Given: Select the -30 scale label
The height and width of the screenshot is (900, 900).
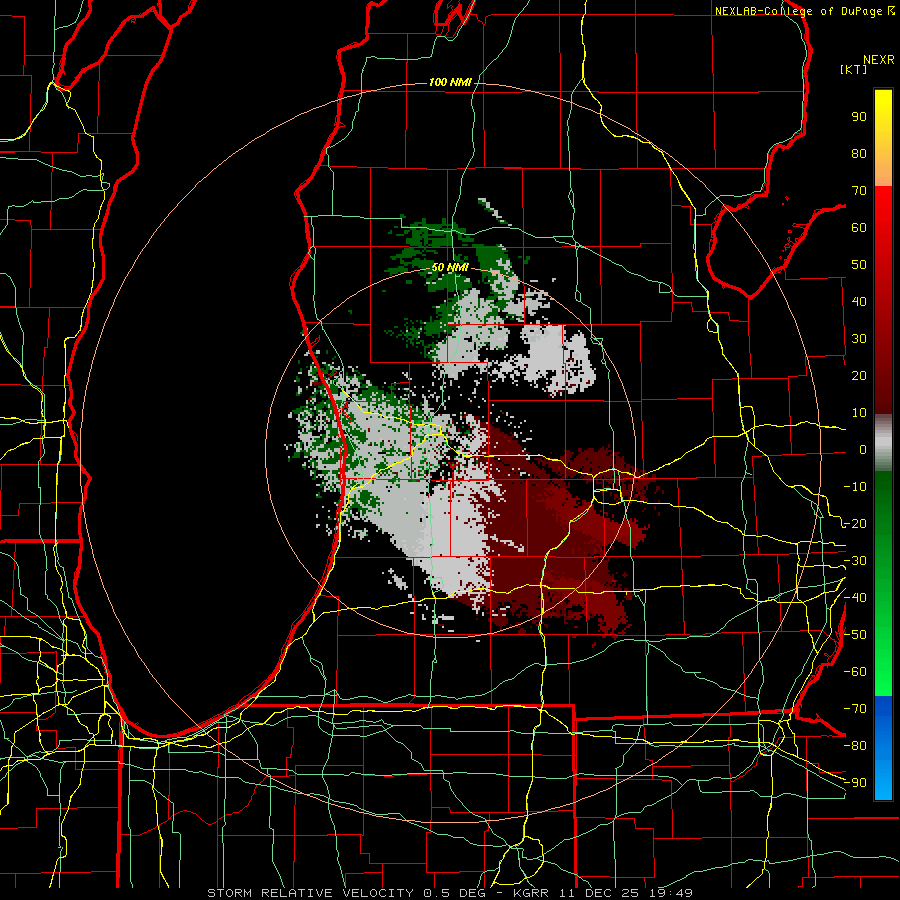Looking at the screenshot, I should point(855,561).
